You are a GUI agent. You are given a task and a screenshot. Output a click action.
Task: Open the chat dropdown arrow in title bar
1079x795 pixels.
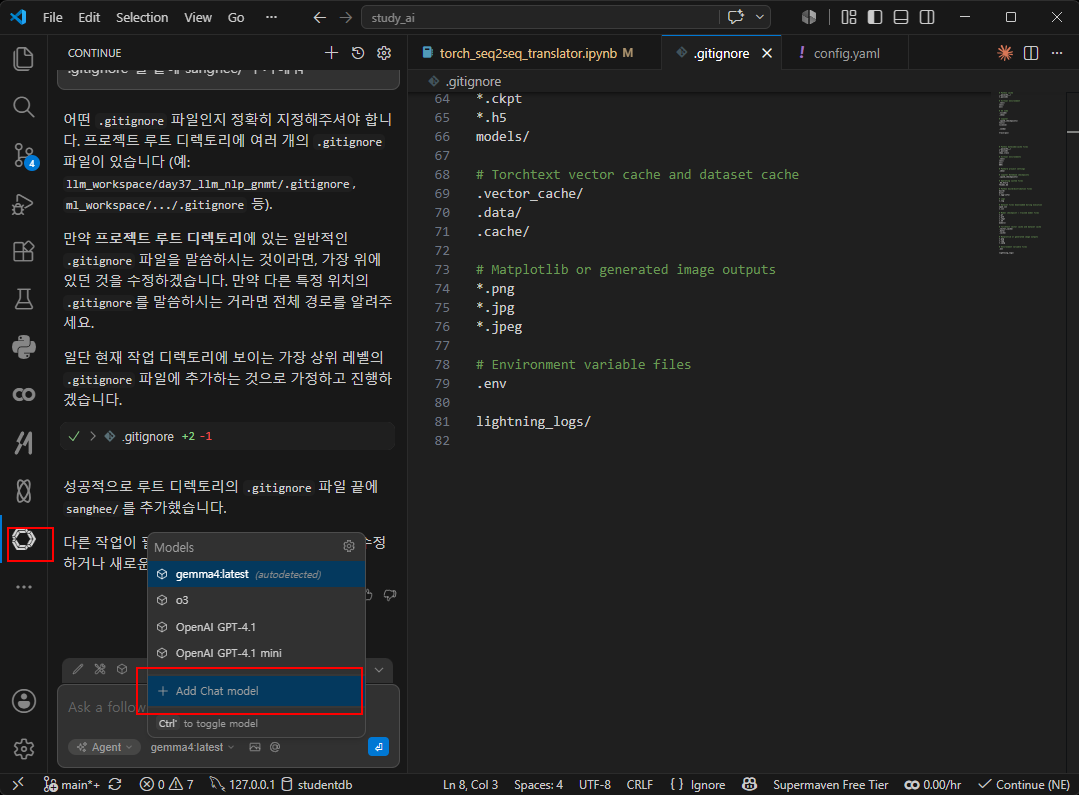pyautogui.click(x=760, y=17)
